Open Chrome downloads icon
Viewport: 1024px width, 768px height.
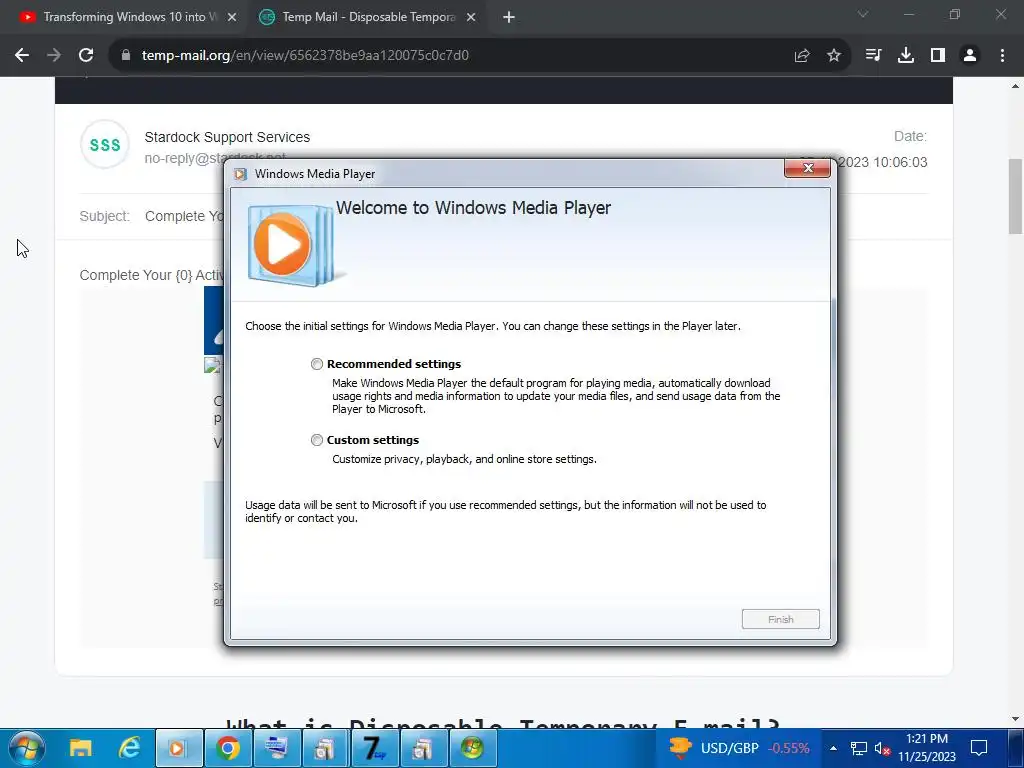point(905,55)
